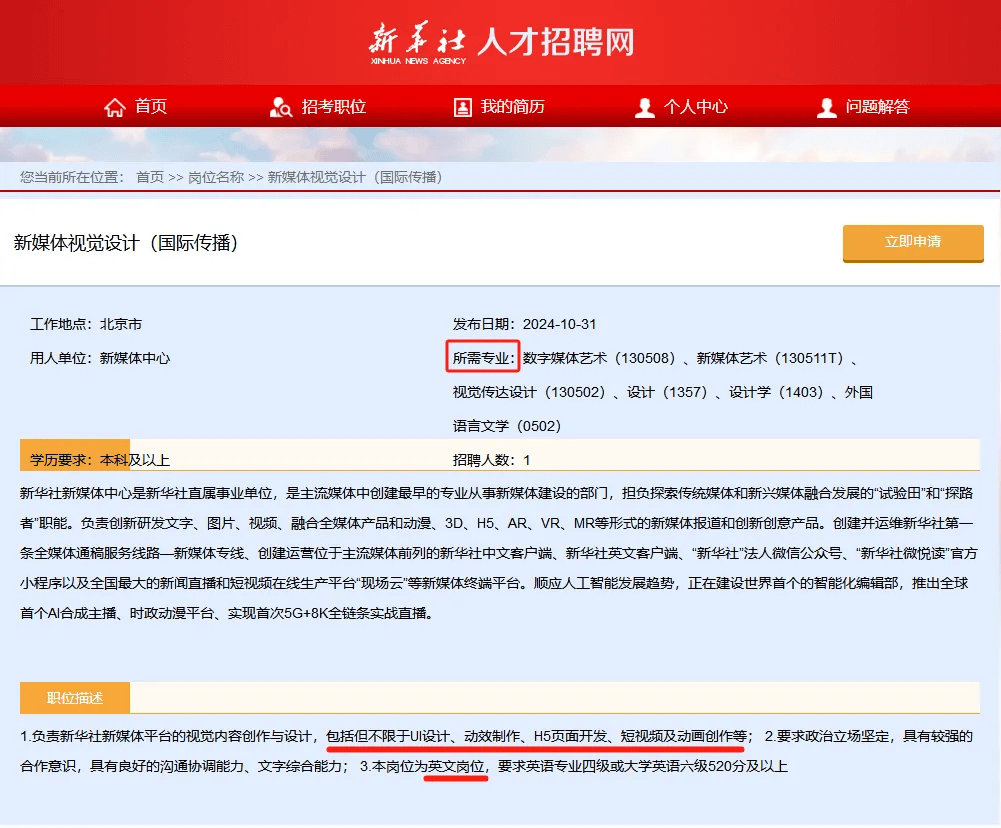Select the 职位描述 section header tab
The height and width of the screenshot is (828, 1001).
point(75,697)
